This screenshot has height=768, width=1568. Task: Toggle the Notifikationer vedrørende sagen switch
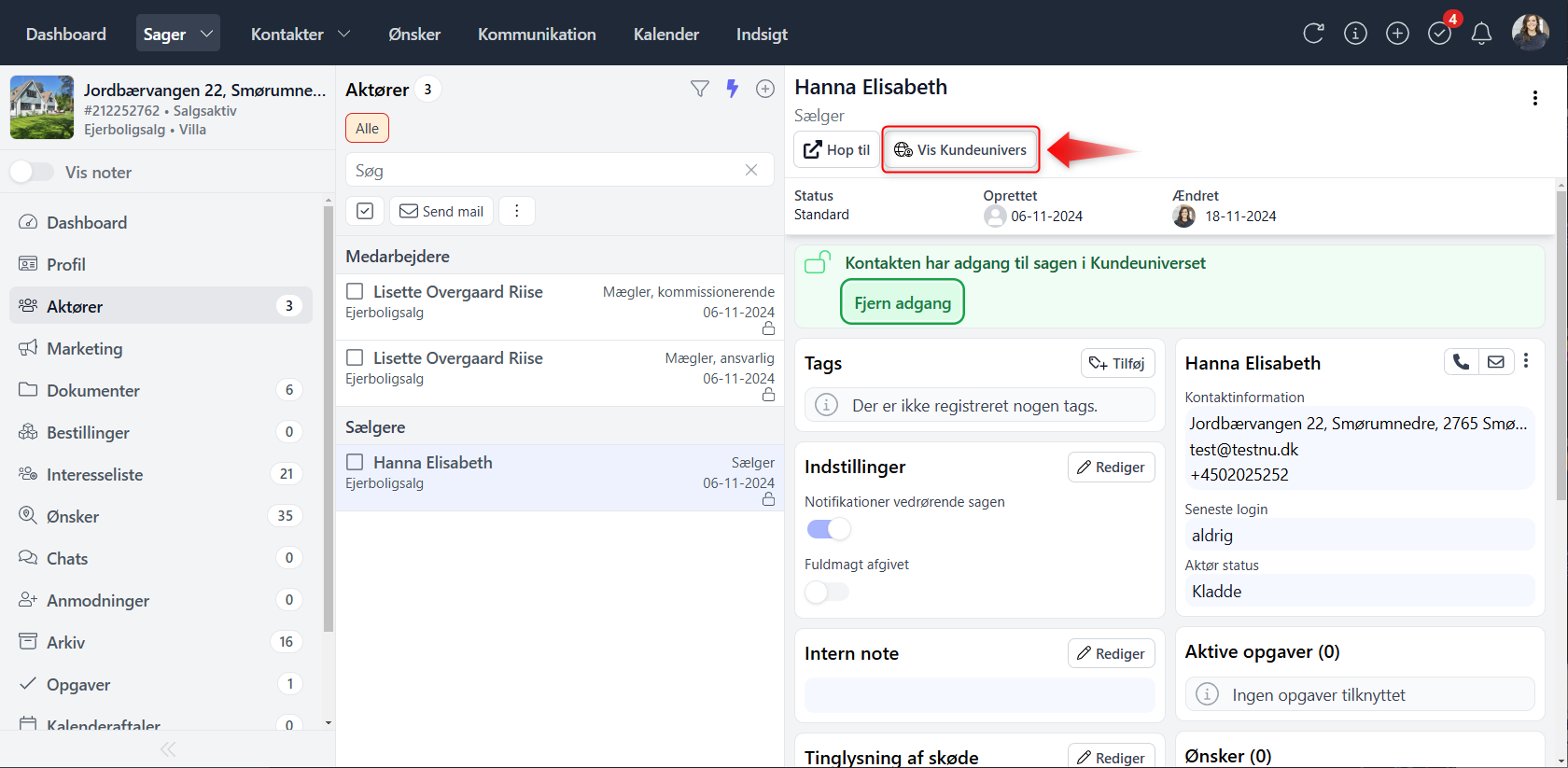[x=829, y=529]
